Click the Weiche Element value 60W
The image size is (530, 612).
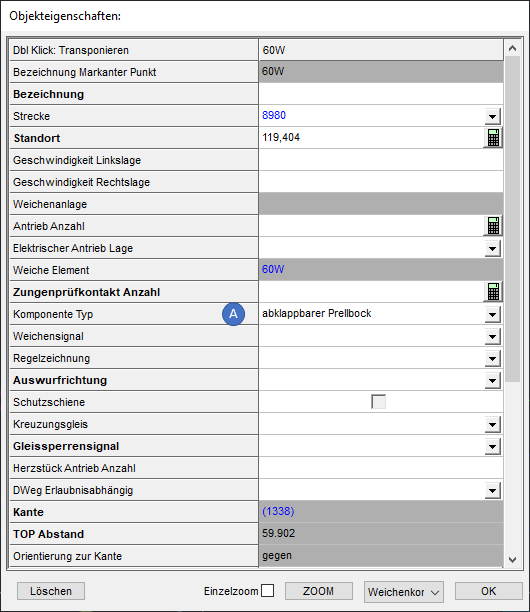273,269
